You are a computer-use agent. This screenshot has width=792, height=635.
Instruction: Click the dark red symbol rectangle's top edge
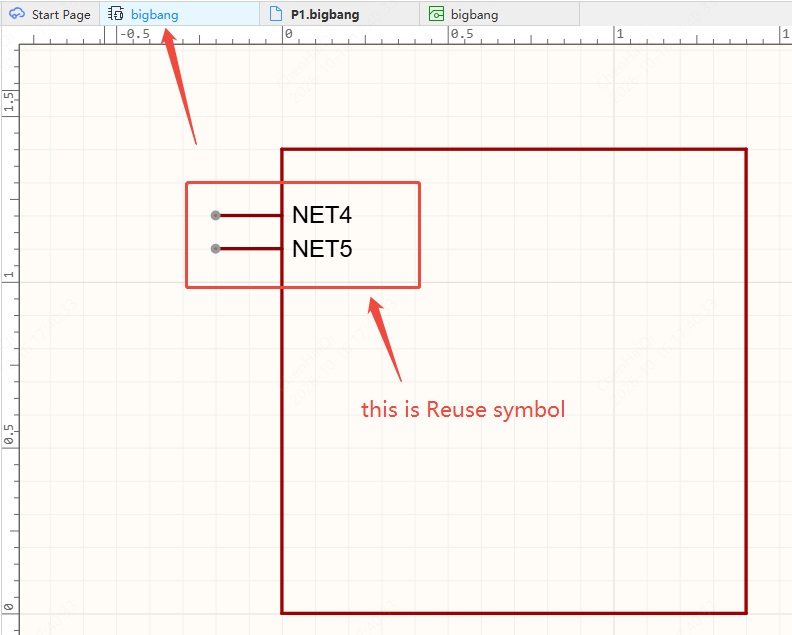pos(514,149)
